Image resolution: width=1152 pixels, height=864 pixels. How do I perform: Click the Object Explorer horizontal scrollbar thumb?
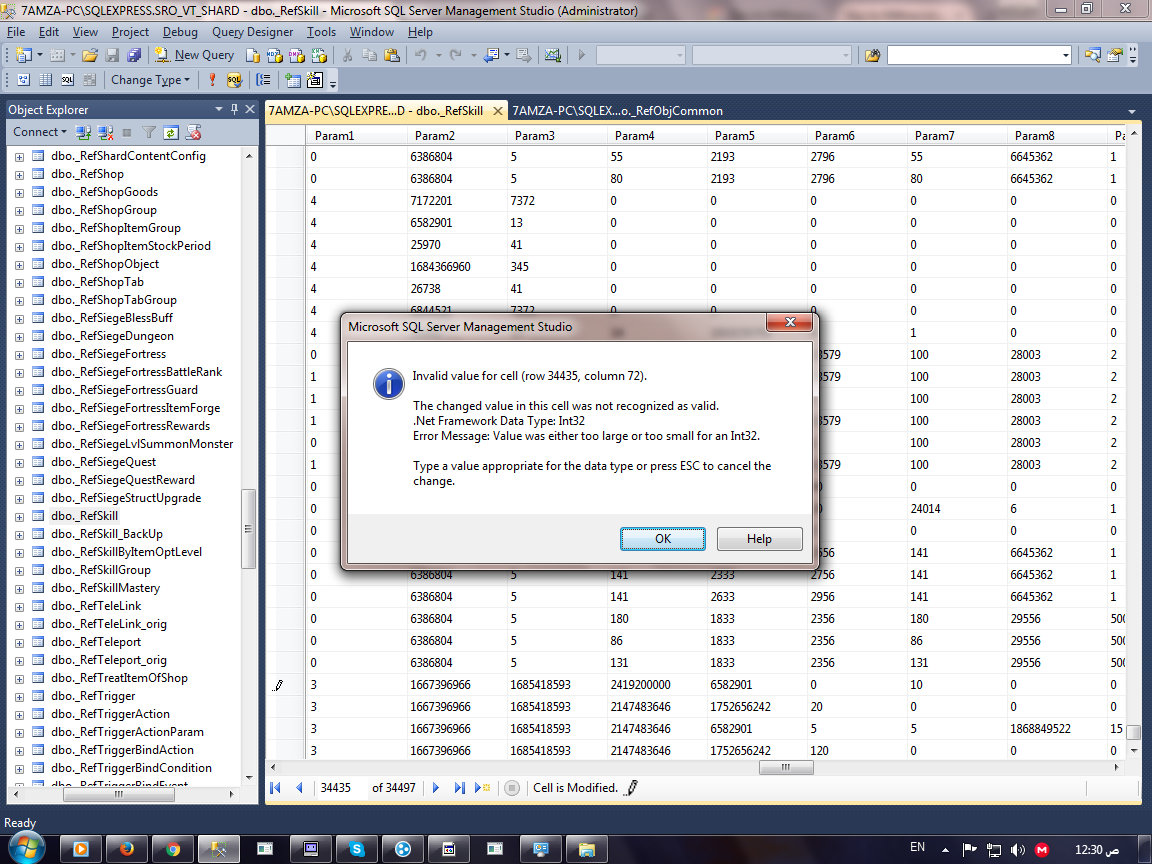pos(119,794)
